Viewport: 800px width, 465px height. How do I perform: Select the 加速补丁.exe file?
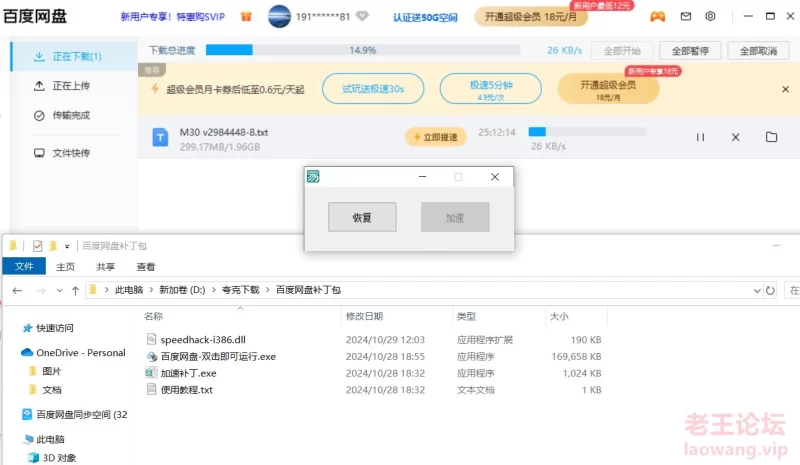(x=188, y=373)
